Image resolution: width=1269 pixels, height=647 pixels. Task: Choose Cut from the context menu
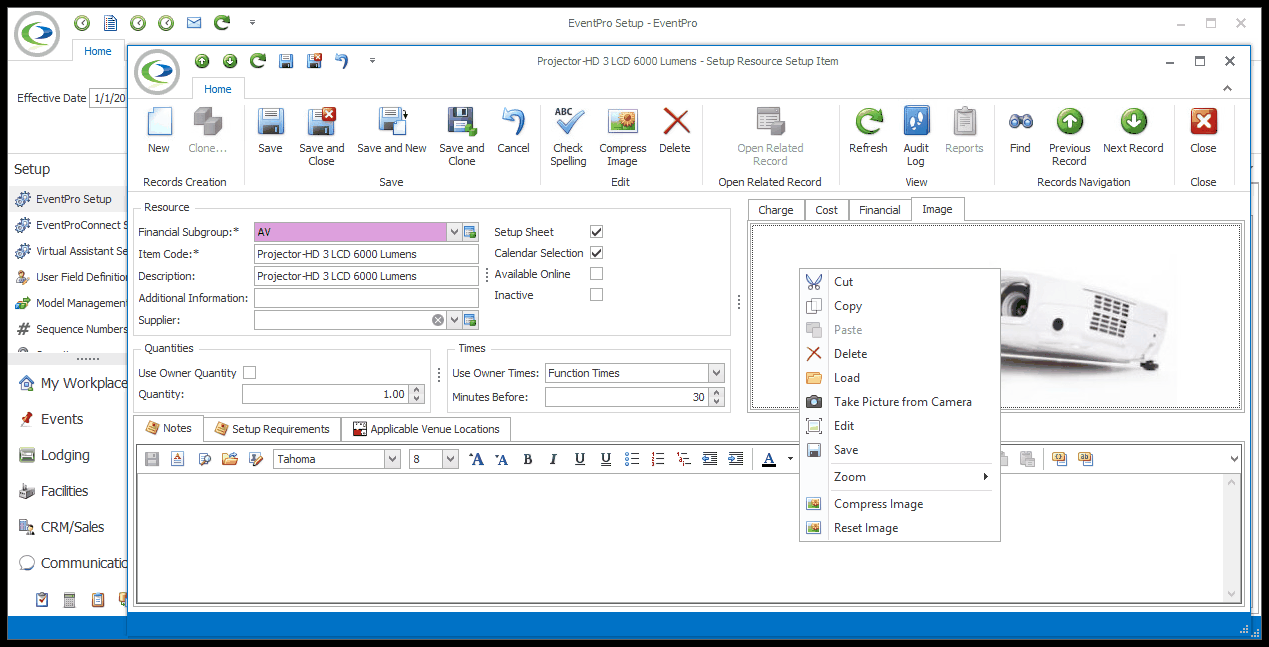coord(900,282)
